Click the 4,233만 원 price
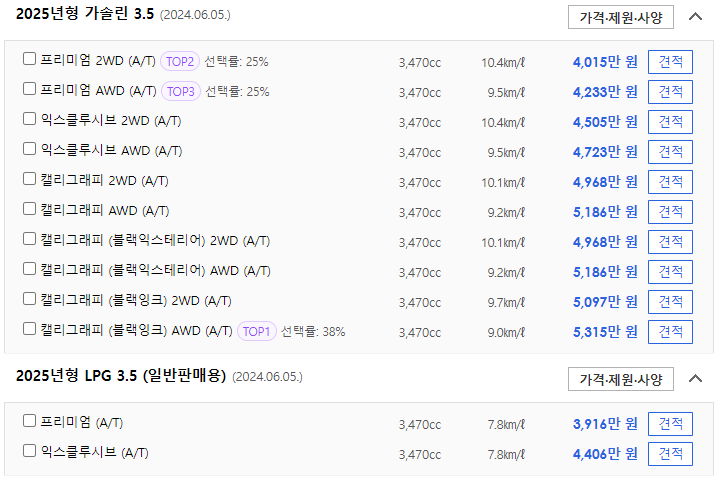Screen dimensions: 722x479 [x=605, y=92]
